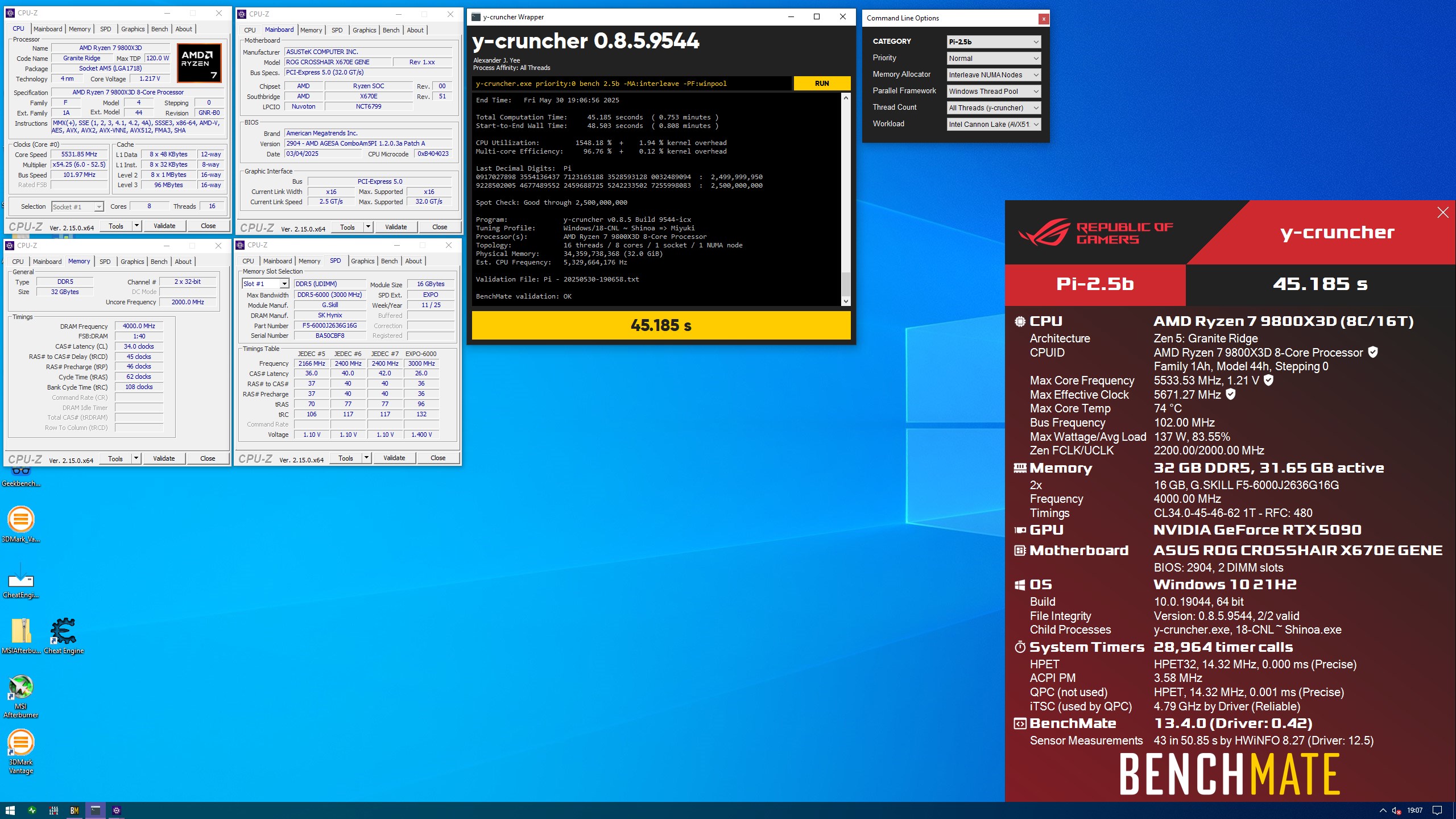This screenshot has height=819, width=1456.
Task: Expand Tools arrow in the CPU tab CPU-Z window
Action: click(136, 226)
